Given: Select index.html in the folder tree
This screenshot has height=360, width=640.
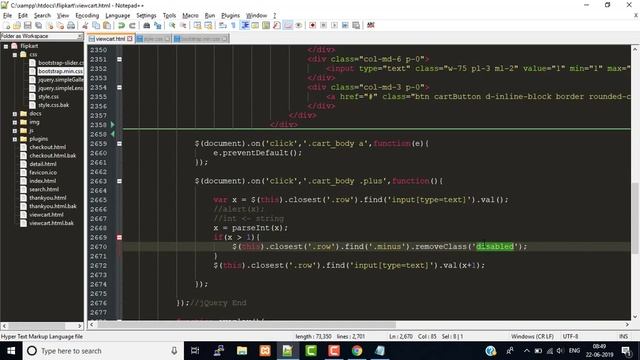Looking at the screenshot, I should coord(42,181).
